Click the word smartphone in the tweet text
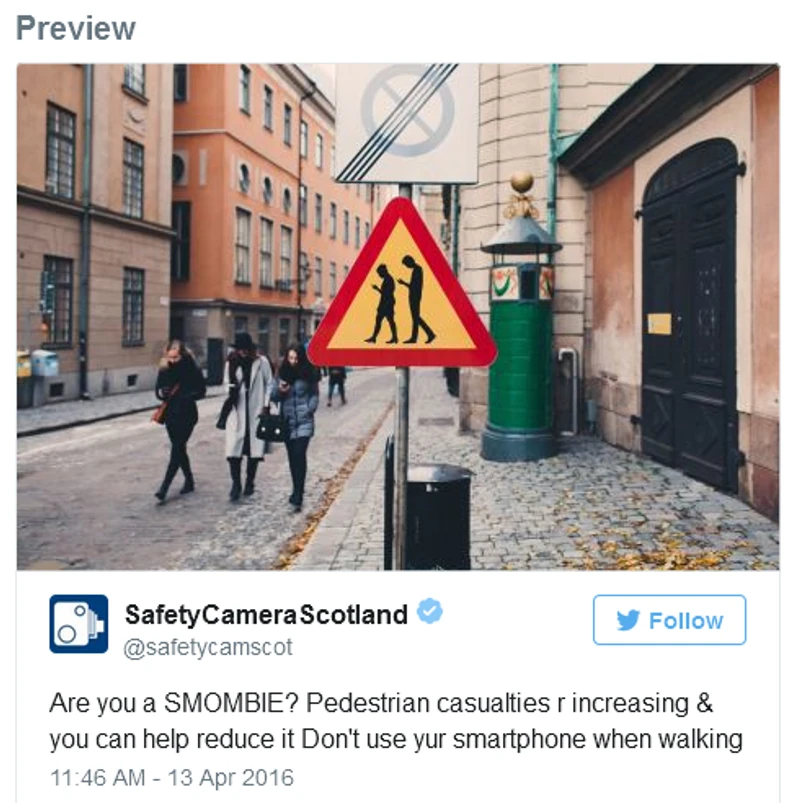The image size is (790, 803). [x=519, y=739]
